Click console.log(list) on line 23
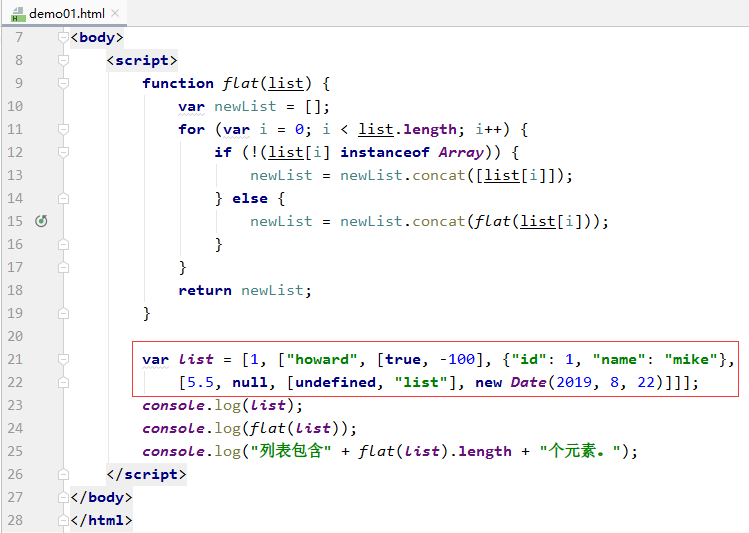 (x=223, y=405)
